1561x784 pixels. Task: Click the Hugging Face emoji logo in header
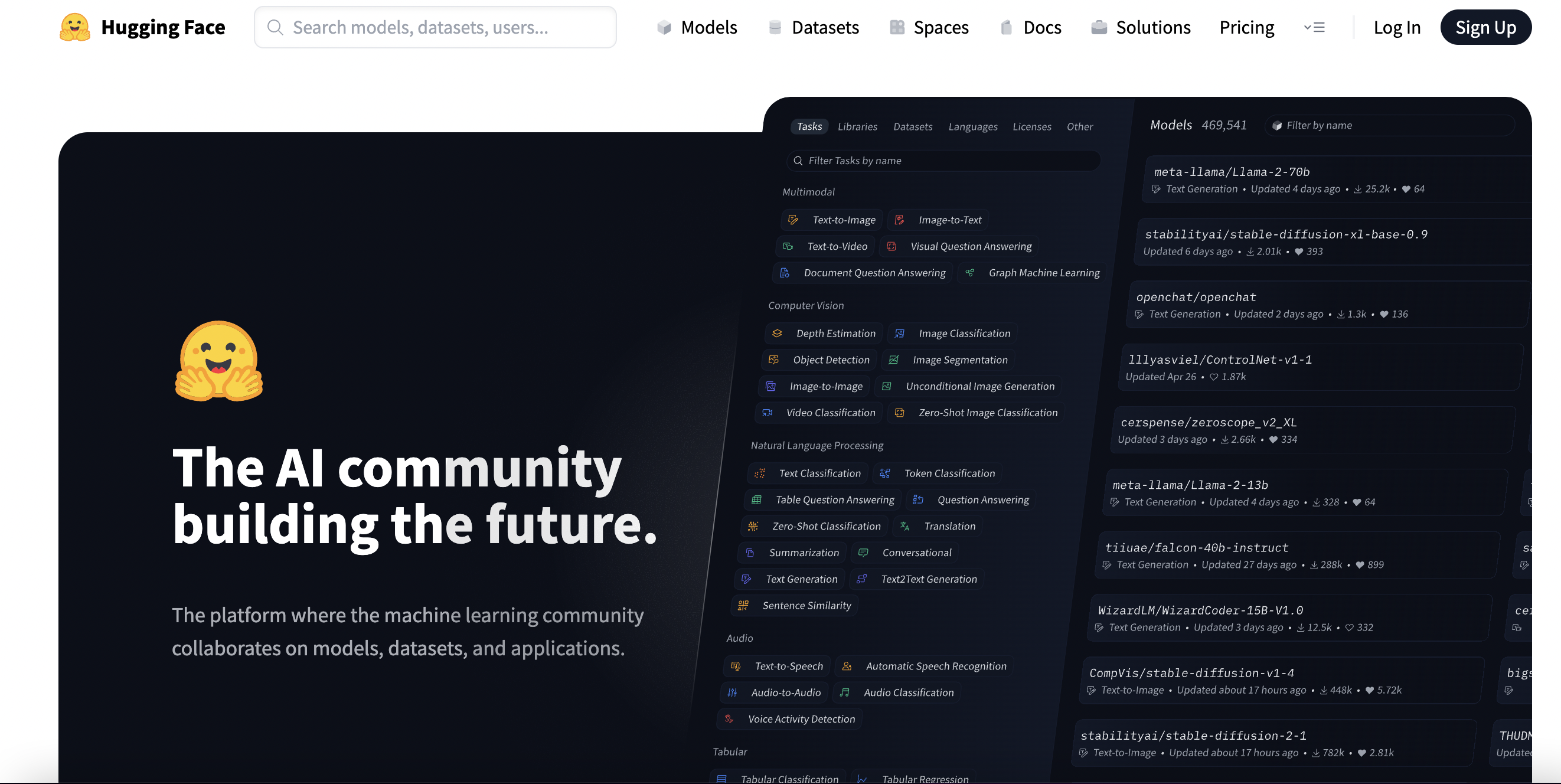(x=74, y=27)
